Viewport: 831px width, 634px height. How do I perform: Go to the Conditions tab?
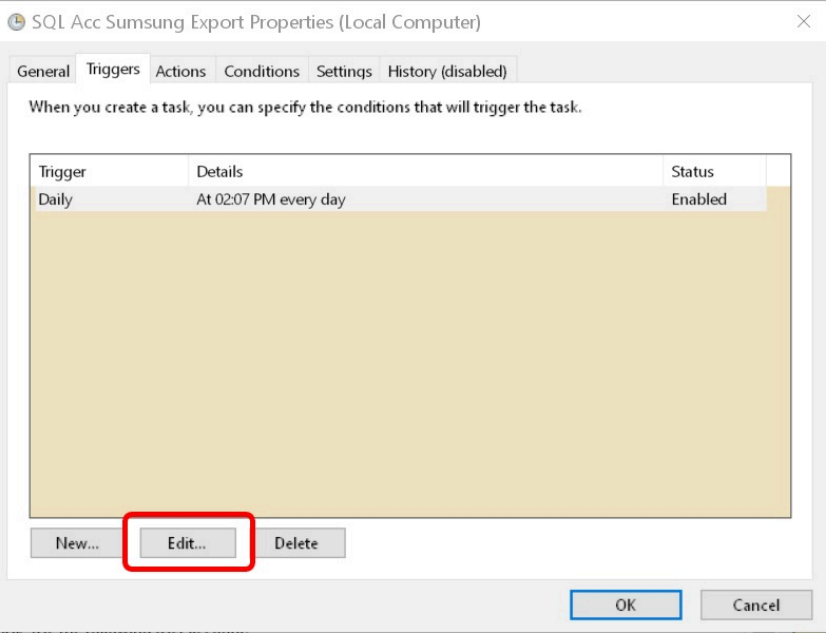261,72
